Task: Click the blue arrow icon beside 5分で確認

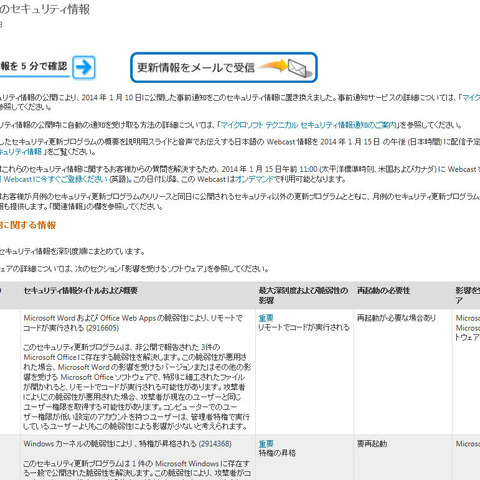Action: pos(84,67)
